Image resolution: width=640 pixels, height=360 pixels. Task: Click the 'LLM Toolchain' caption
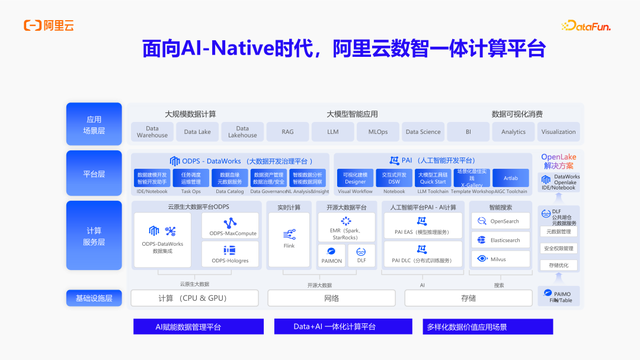pos(433,191)
